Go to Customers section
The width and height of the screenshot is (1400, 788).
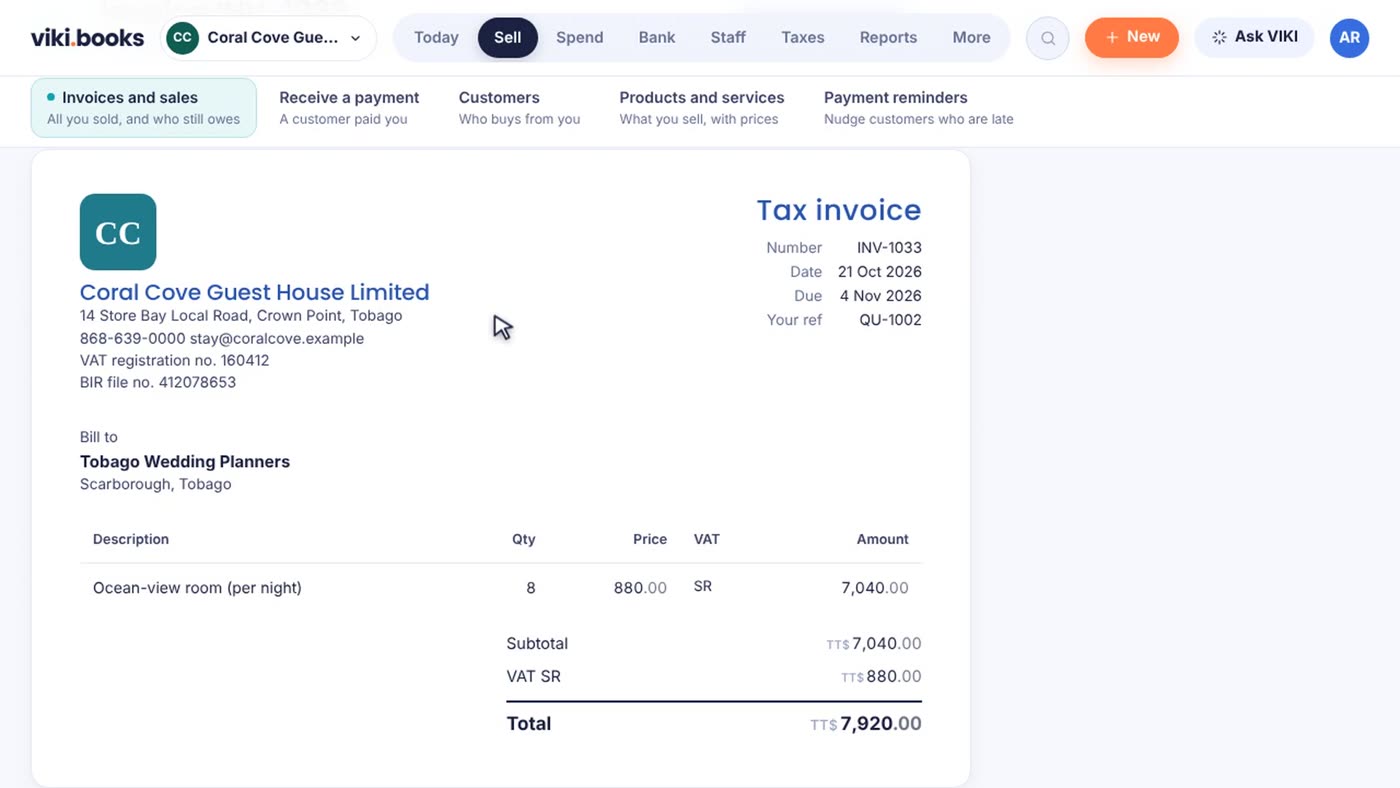click(519, 108)
